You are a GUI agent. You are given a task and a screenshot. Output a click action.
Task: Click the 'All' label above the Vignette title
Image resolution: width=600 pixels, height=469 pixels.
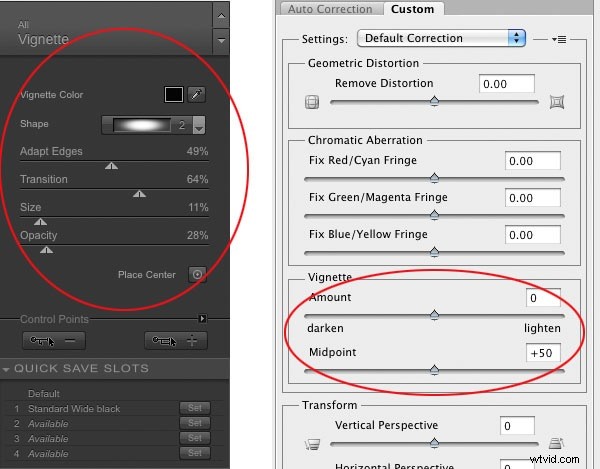click(23, 25)
